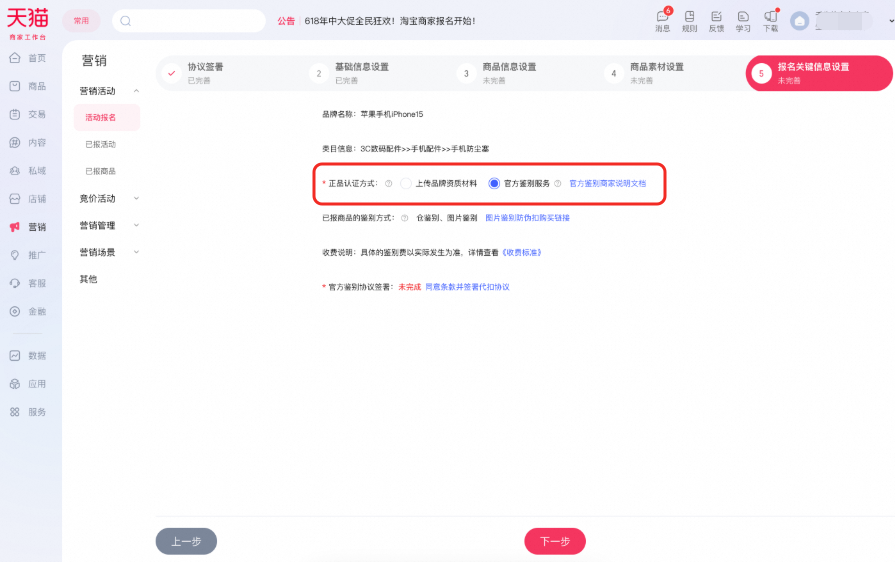Screen dimensions: 895x562
Task: Go to step 5 报名关键信息设置
Action: pyautogui.click(x=819, y=73)
